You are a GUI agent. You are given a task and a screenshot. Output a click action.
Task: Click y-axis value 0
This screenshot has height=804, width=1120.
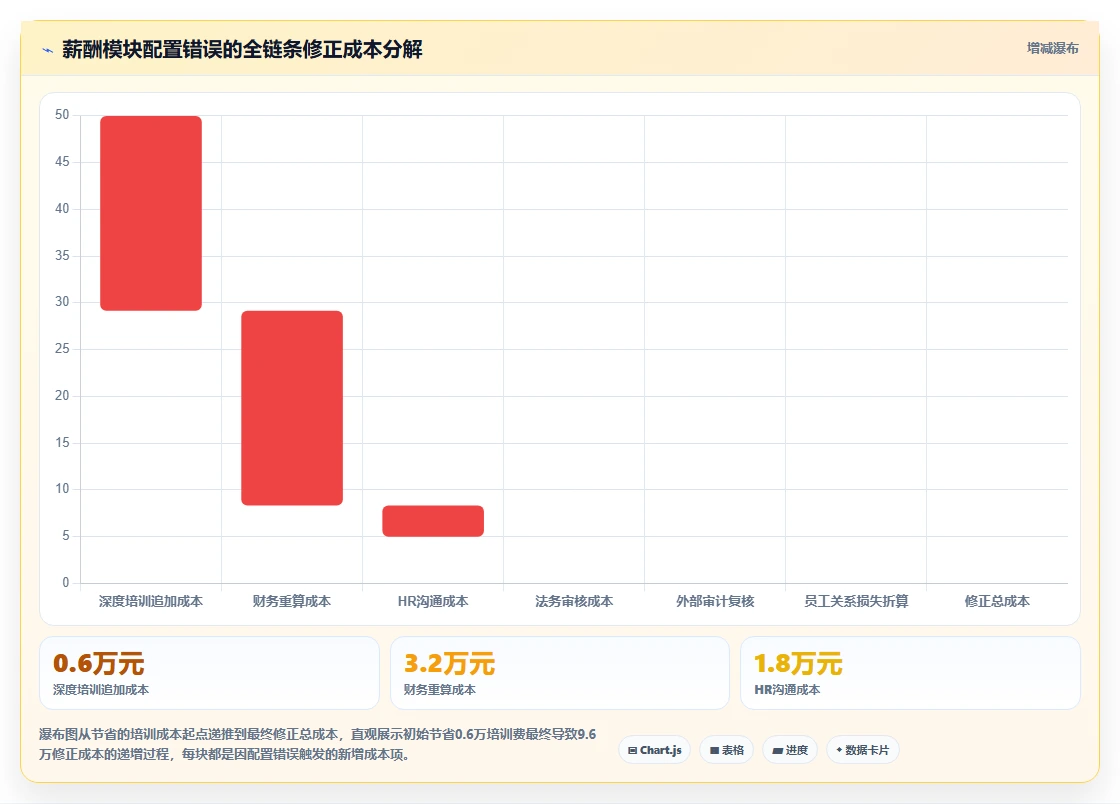[x=66, y=583]
